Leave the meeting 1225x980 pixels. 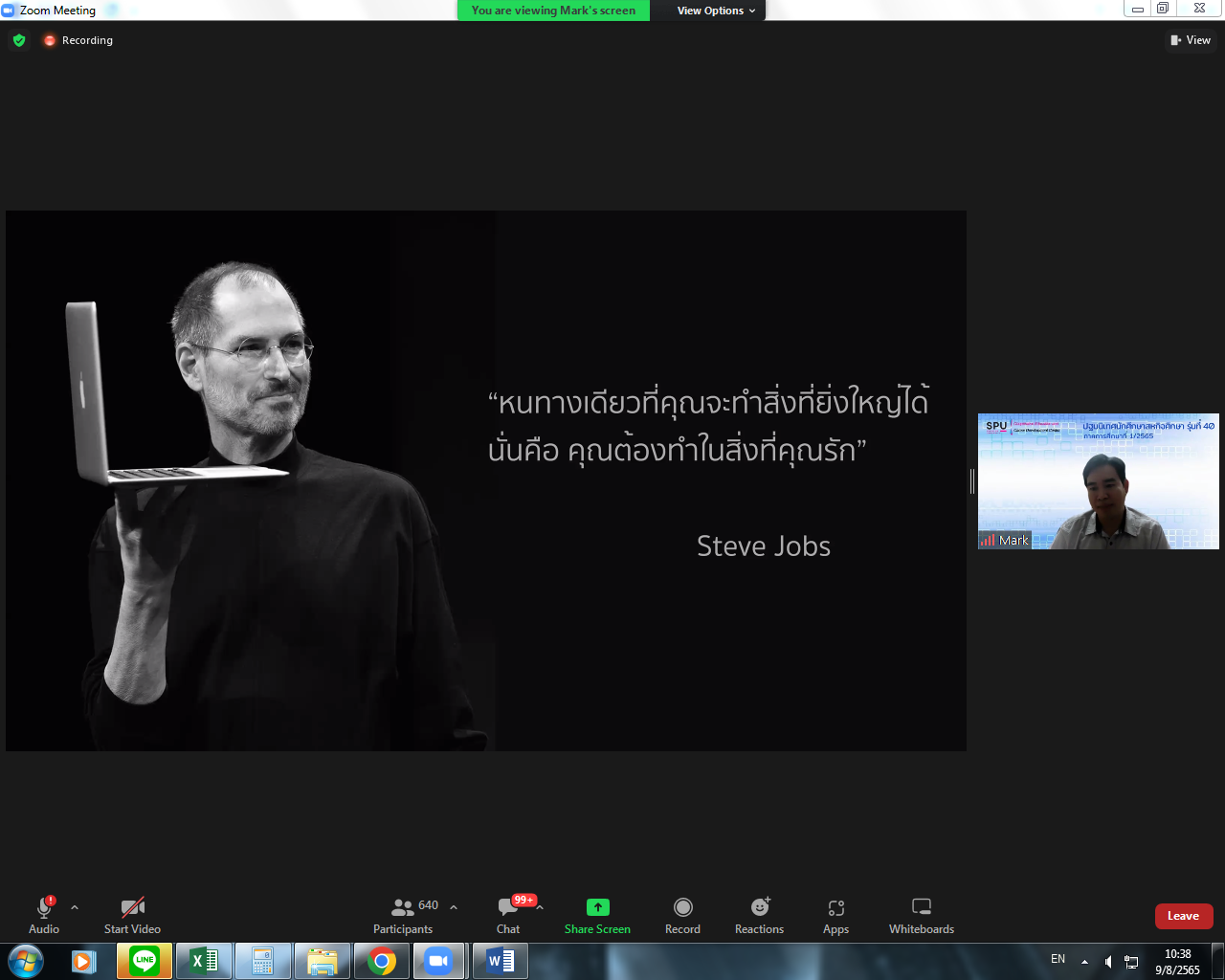pos(1183,916)
